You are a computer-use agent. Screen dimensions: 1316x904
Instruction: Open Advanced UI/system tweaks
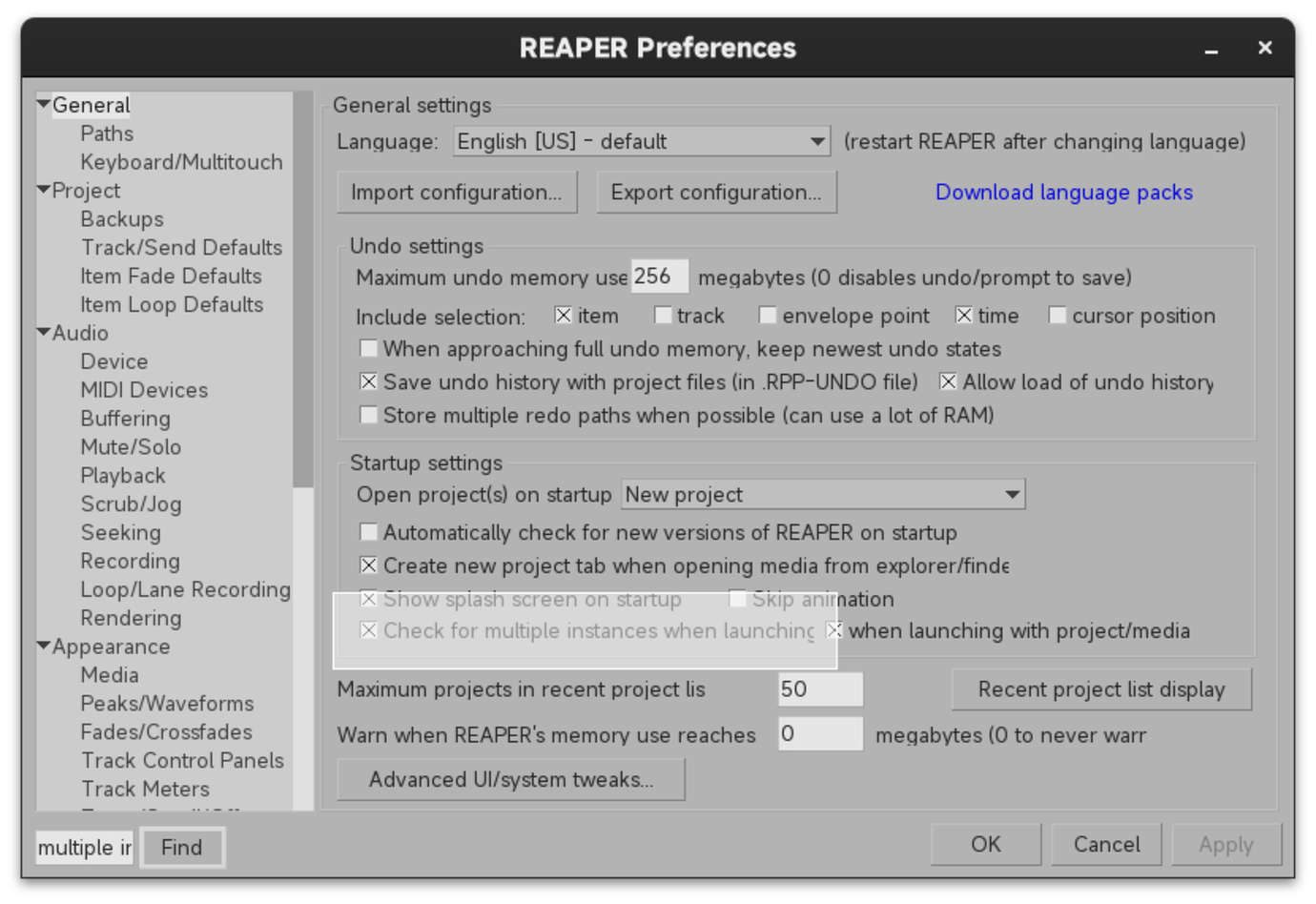click(511, 779)
